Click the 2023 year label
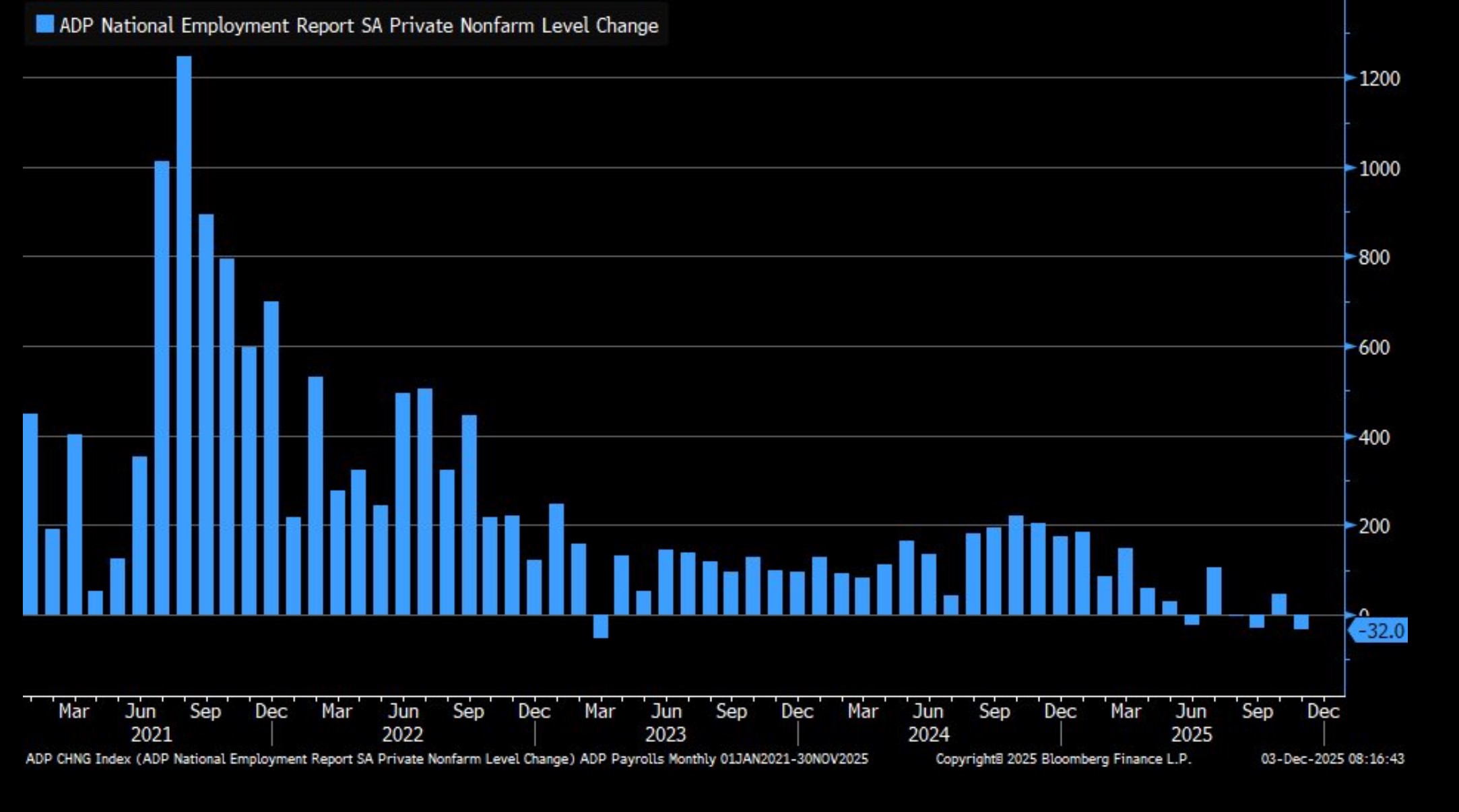Image resolution: width=1459 pixels, height=812 pixels. (x=666, y=735)
